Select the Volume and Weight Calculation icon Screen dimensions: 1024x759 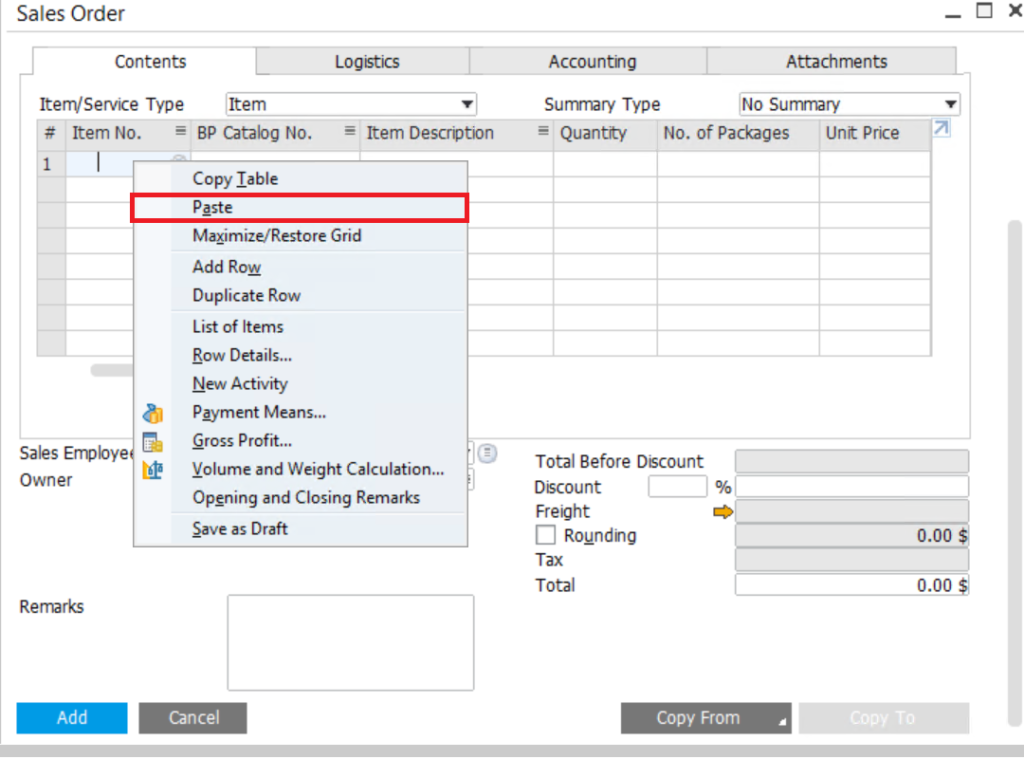(x=152, y=469)
